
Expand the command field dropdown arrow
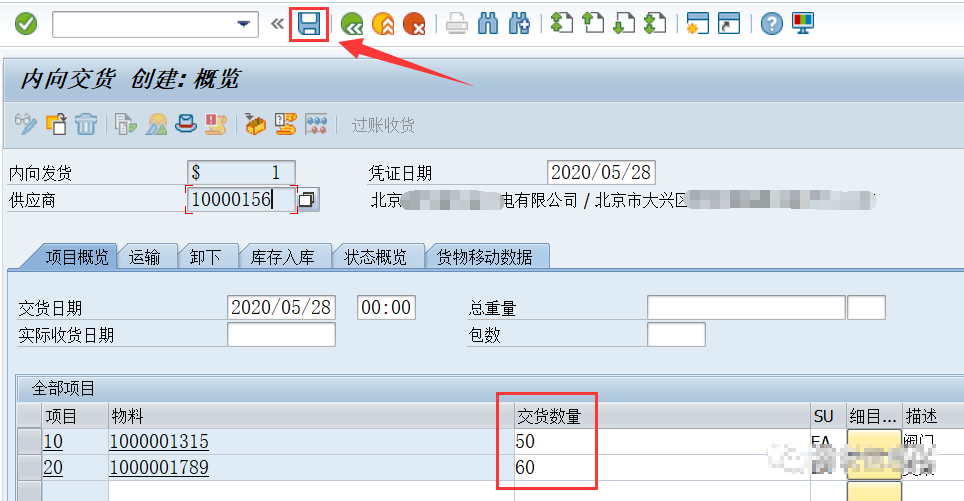pyautogui.click(x=243, y=24)
